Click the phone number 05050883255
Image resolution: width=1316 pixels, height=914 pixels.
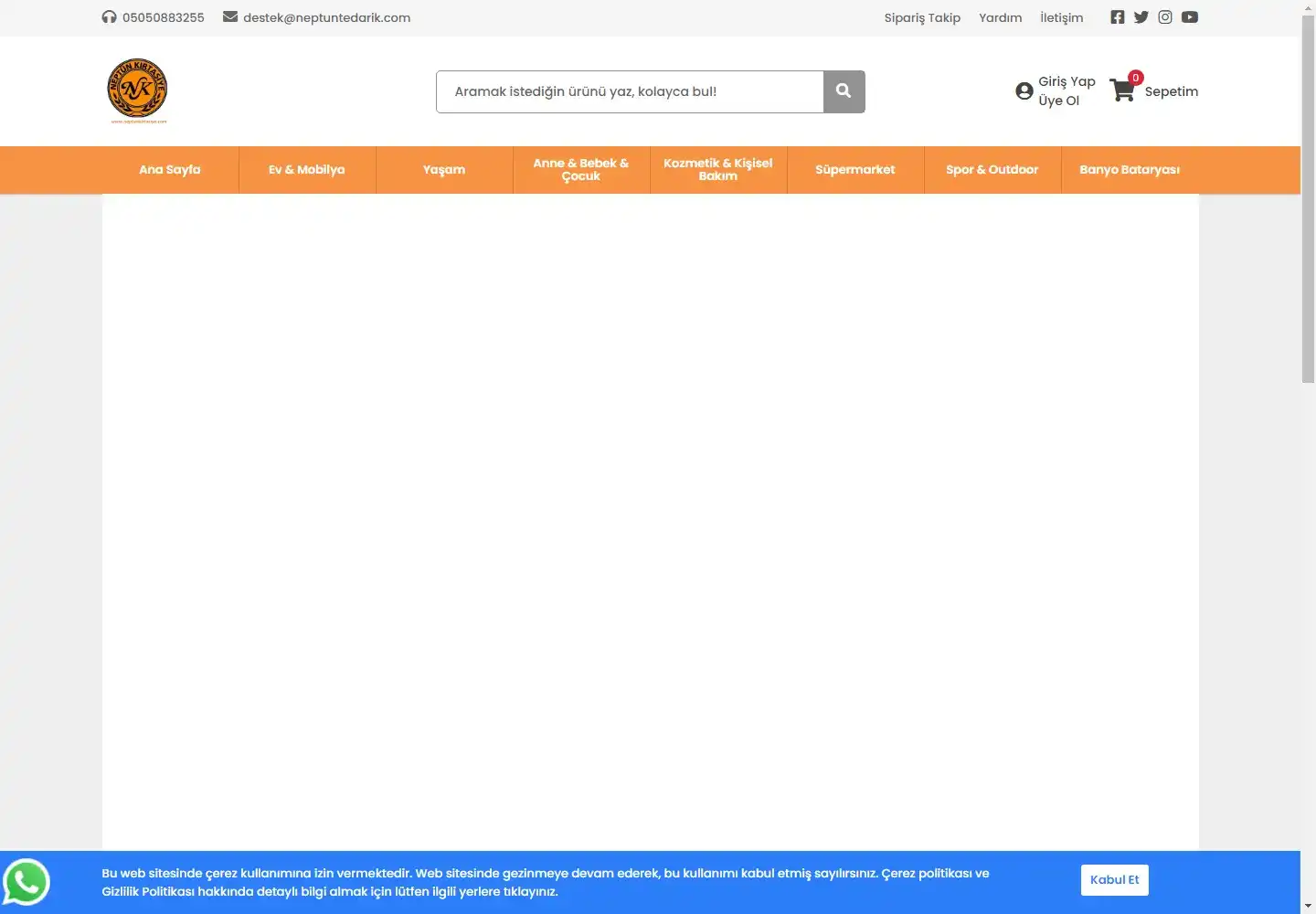pos(164,17)
